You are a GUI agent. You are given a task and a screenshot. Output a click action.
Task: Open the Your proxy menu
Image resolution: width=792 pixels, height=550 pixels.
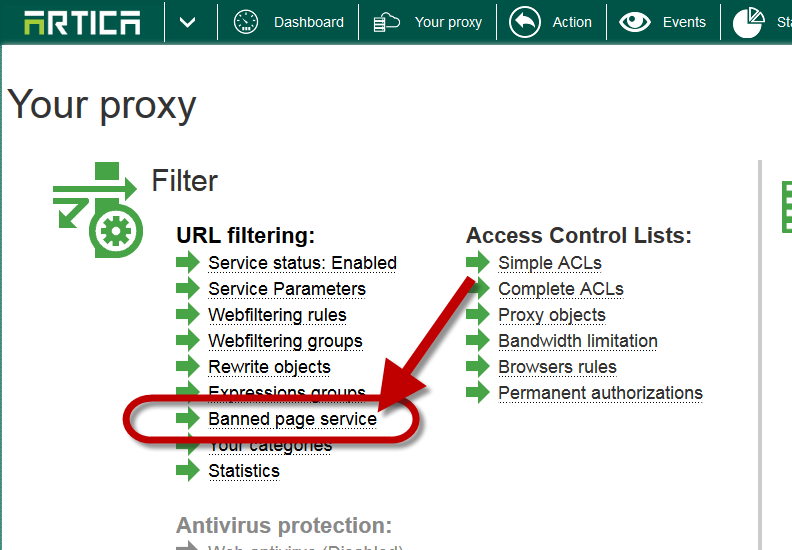click(448, 22)
